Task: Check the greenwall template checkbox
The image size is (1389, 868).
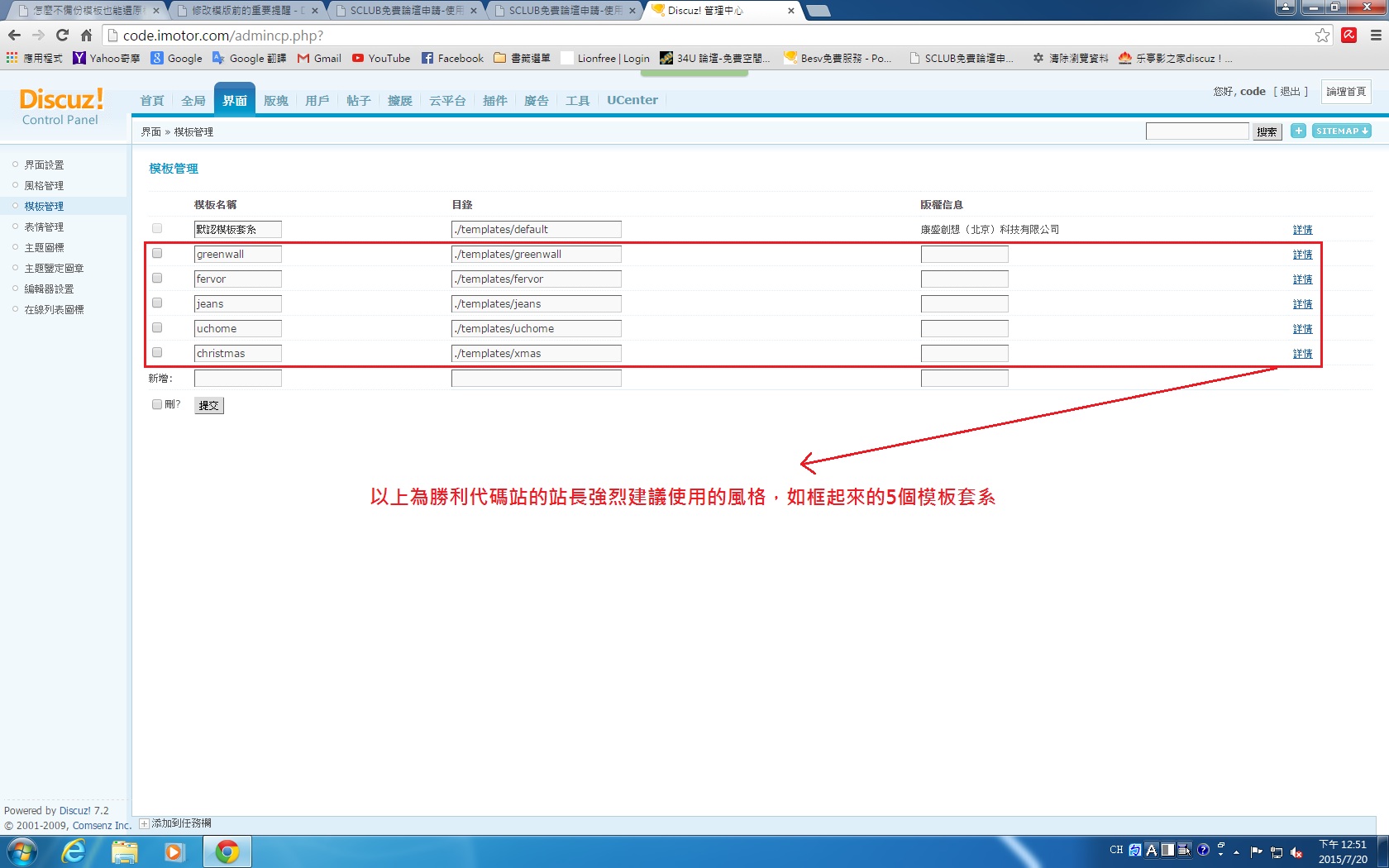Action: click(x=157, y=254)
